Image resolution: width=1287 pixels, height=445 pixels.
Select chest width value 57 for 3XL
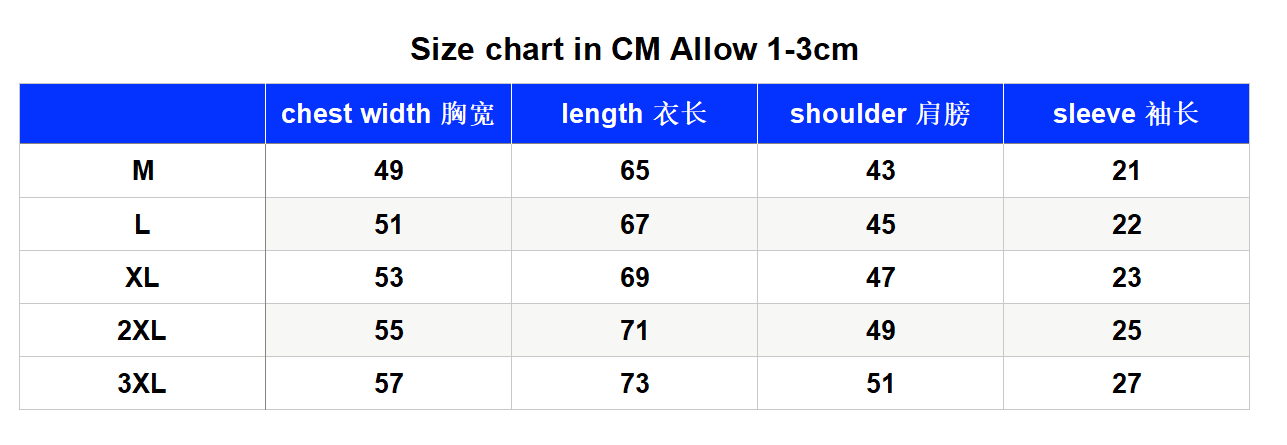tap(388, 383)
